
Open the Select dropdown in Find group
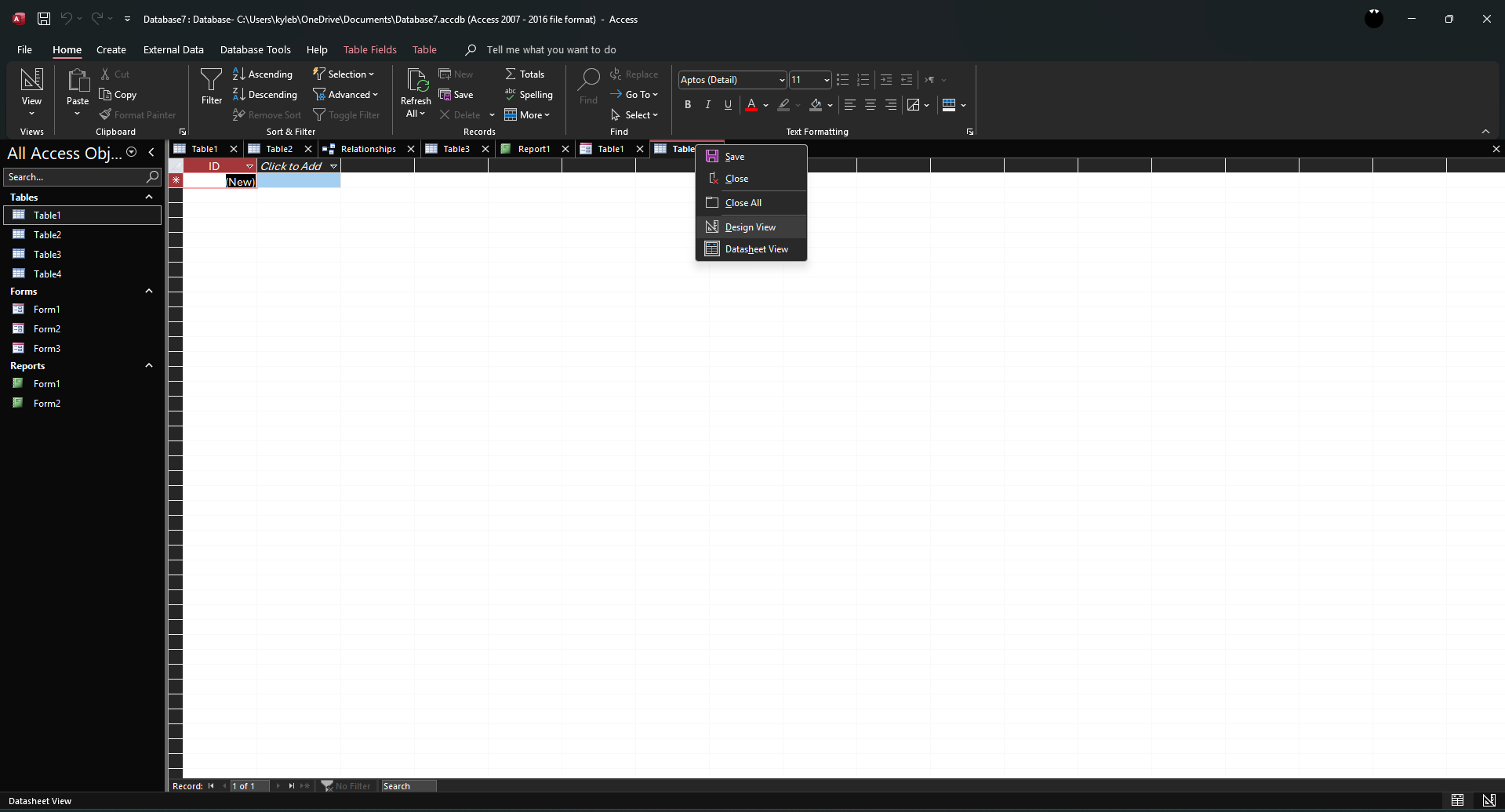tap(634, 115)
